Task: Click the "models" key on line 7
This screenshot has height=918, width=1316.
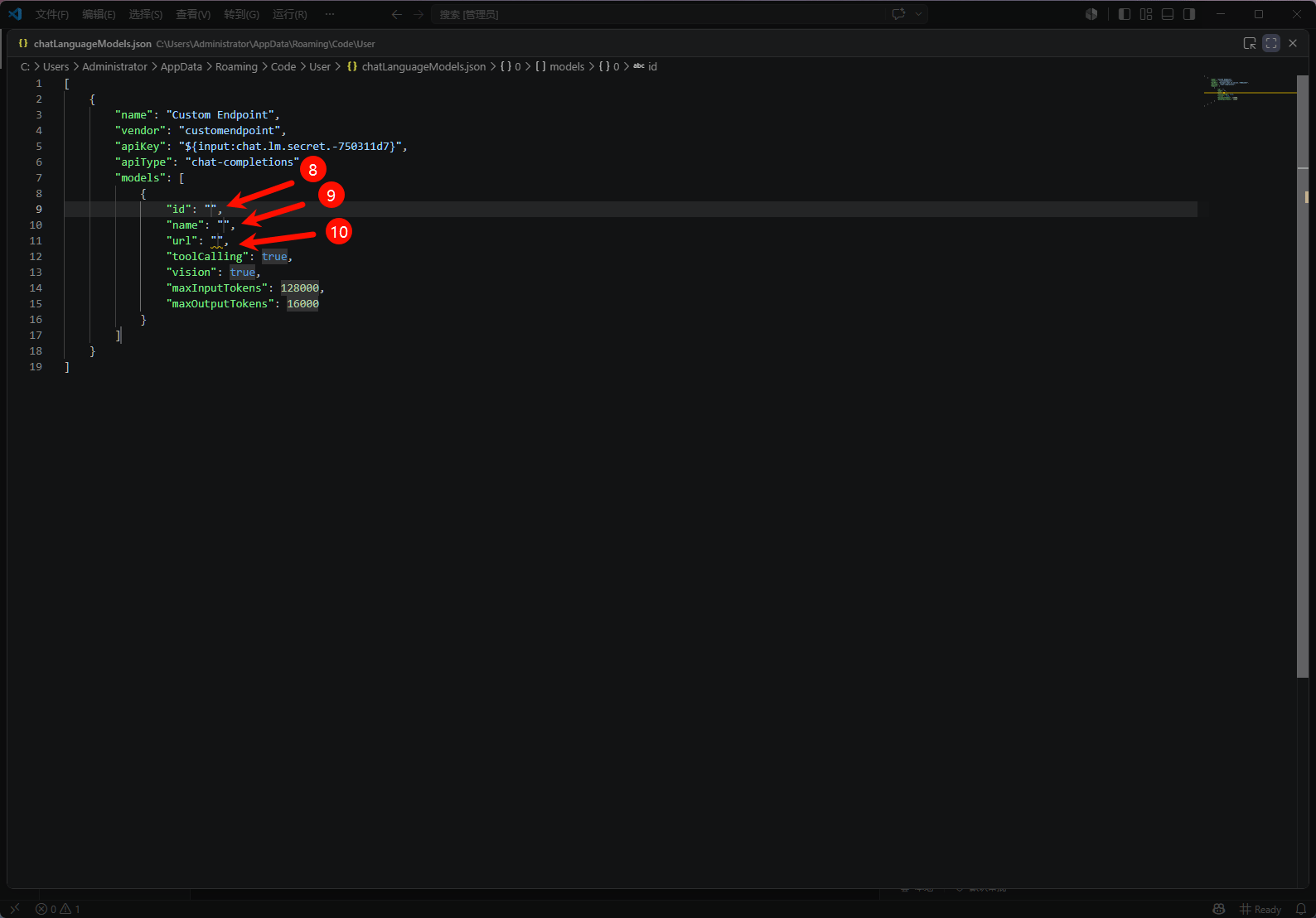Action: pyautogui.click(x=141, y=177)
